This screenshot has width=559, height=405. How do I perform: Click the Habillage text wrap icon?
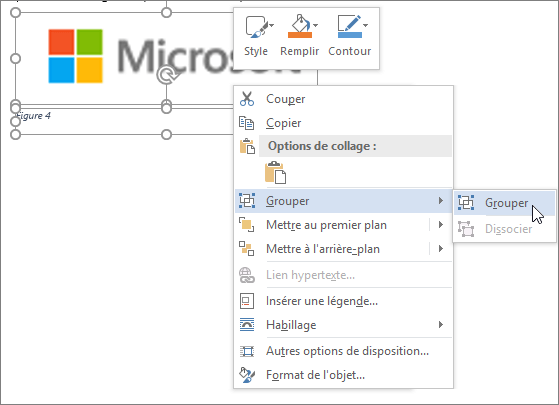point(247,325)
